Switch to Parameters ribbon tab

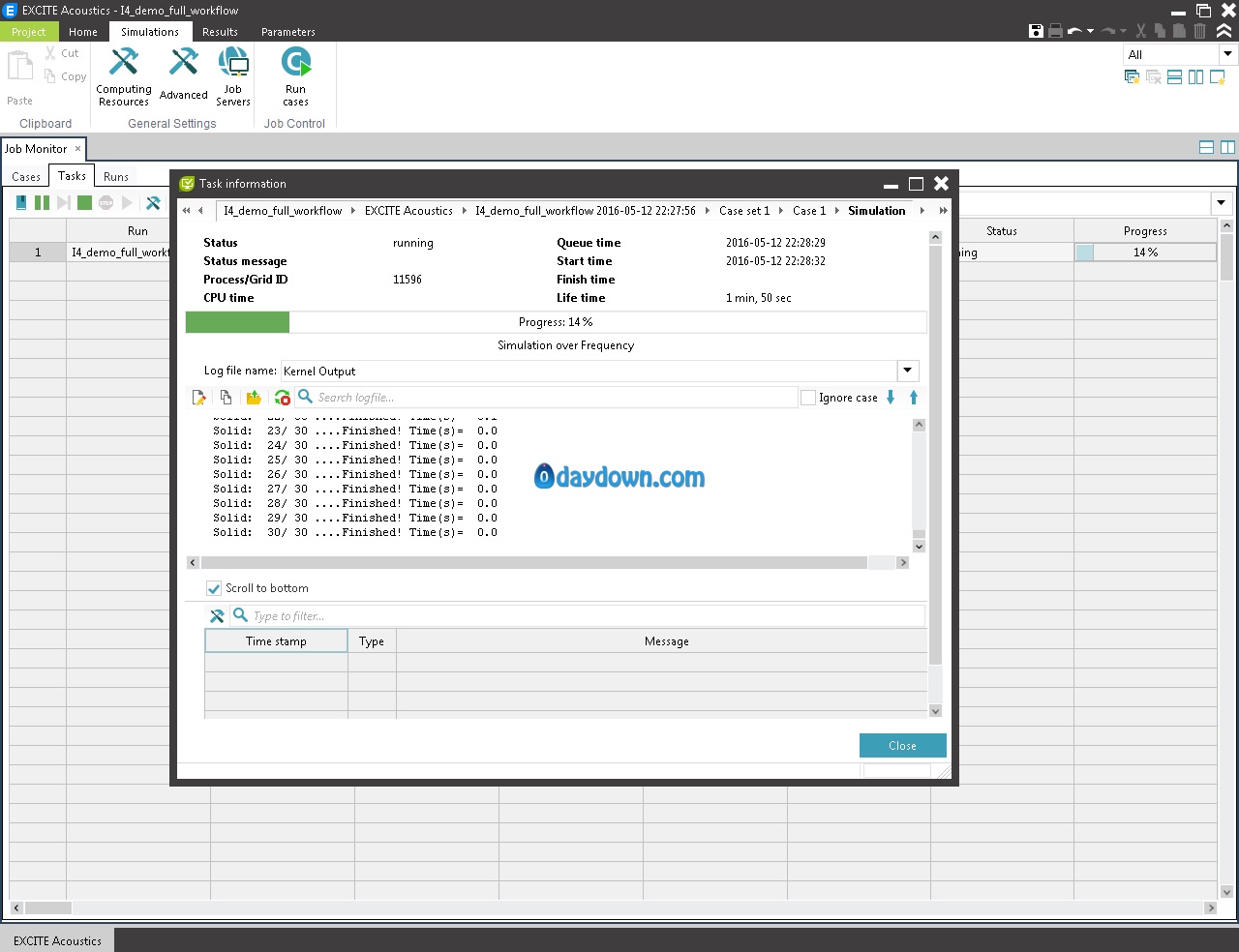tap(288, 32)
